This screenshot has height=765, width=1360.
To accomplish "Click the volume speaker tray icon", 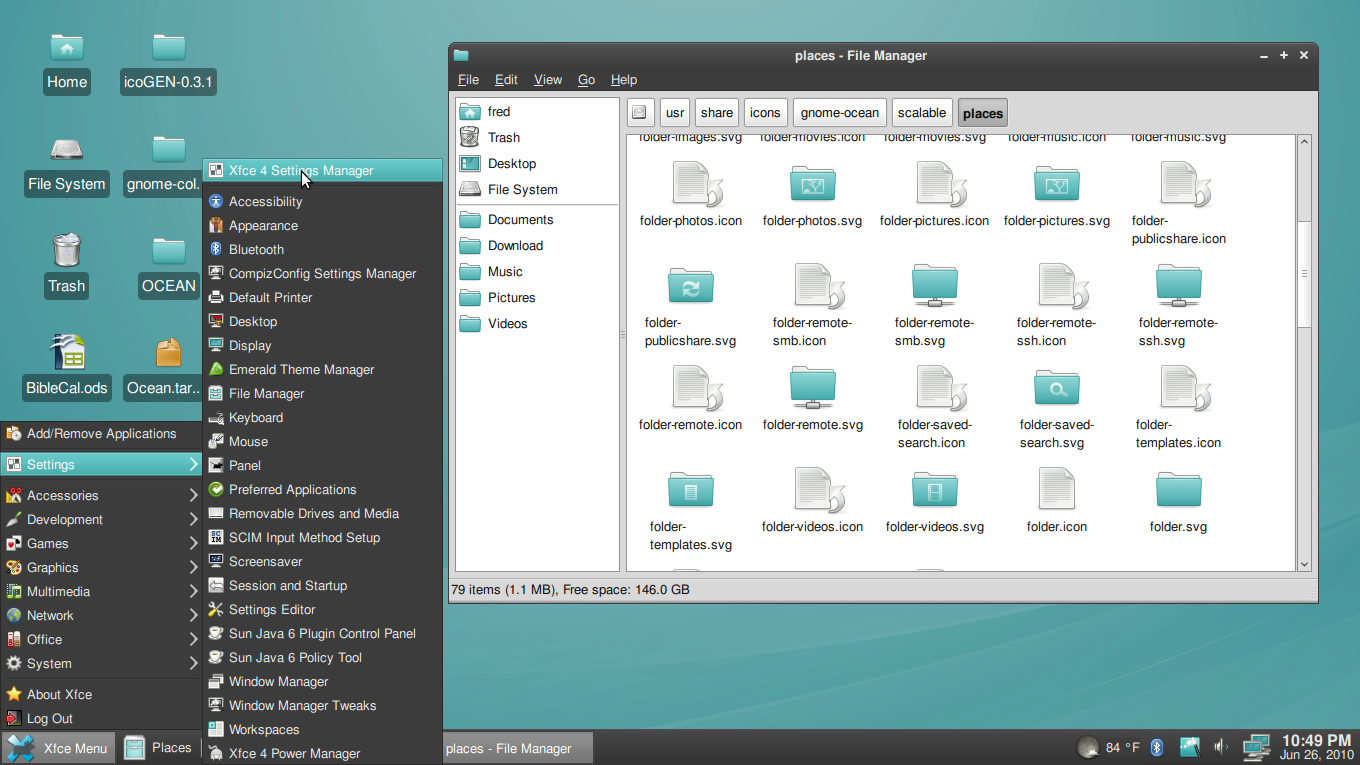I will tap(1220, 747).
